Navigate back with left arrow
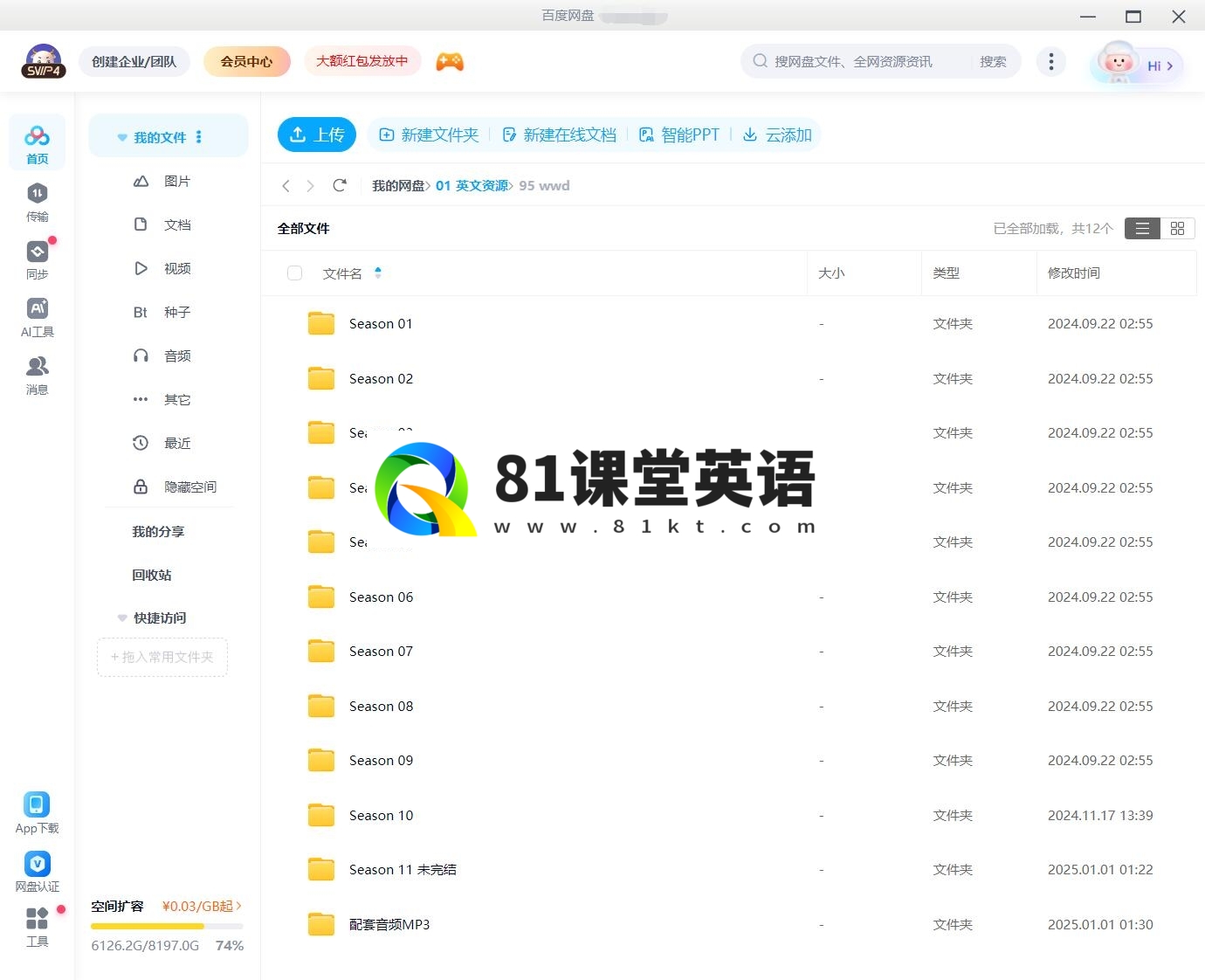This screenshot has width=1205, height=980. 286,185
